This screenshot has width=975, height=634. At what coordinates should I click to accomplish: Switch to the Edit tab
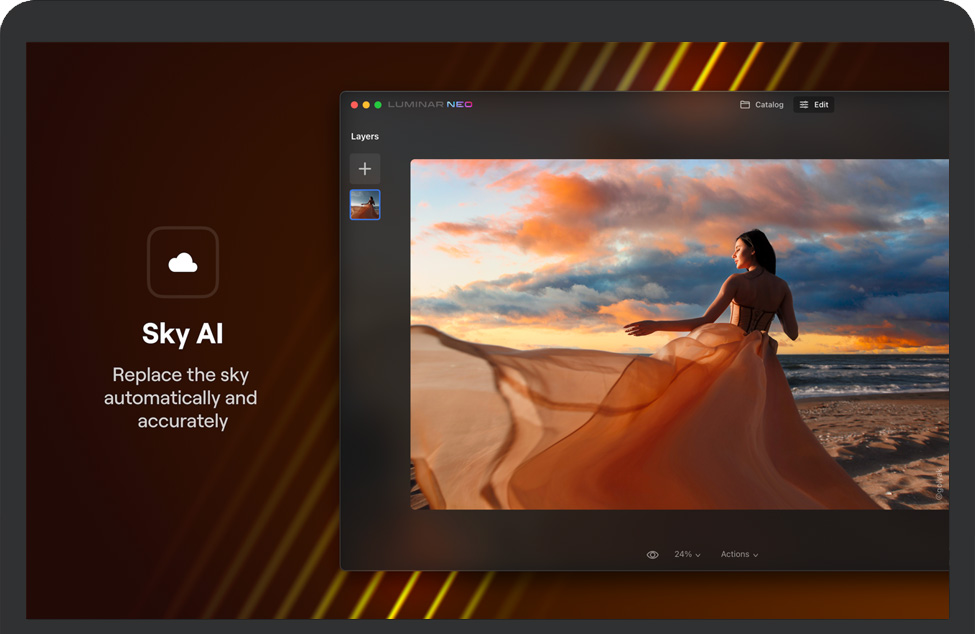(x=814, y=105)
